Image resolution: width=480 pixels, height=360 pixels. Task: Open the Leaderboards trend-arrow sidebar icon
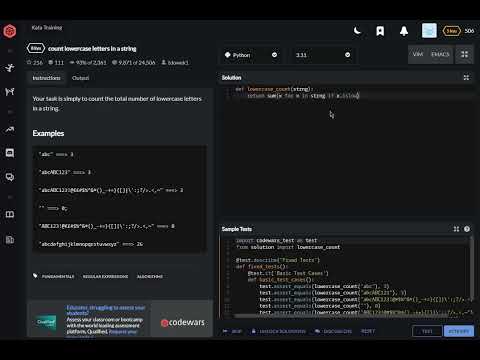[10, 129]
